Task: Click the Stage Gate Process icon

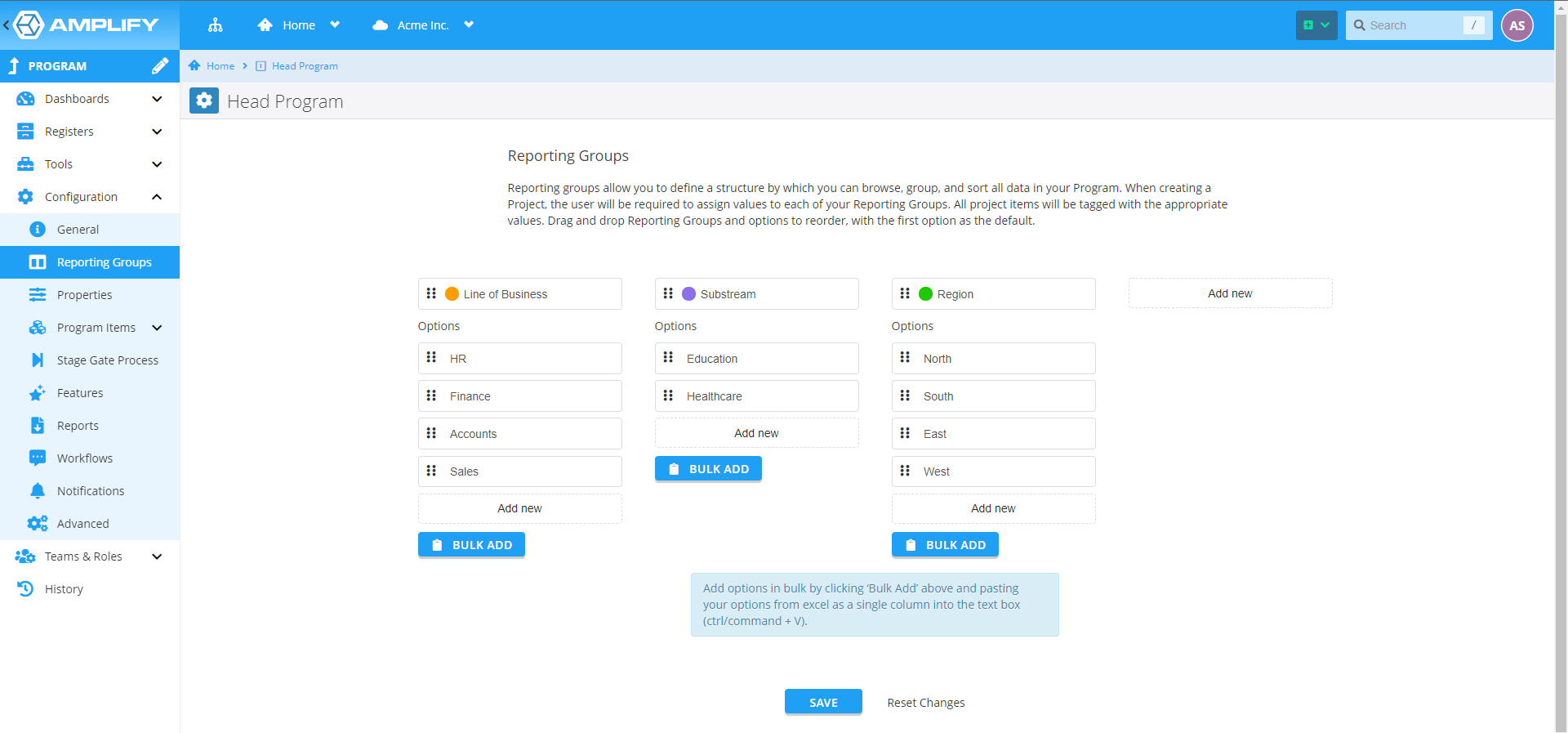Action: point(38,360)
